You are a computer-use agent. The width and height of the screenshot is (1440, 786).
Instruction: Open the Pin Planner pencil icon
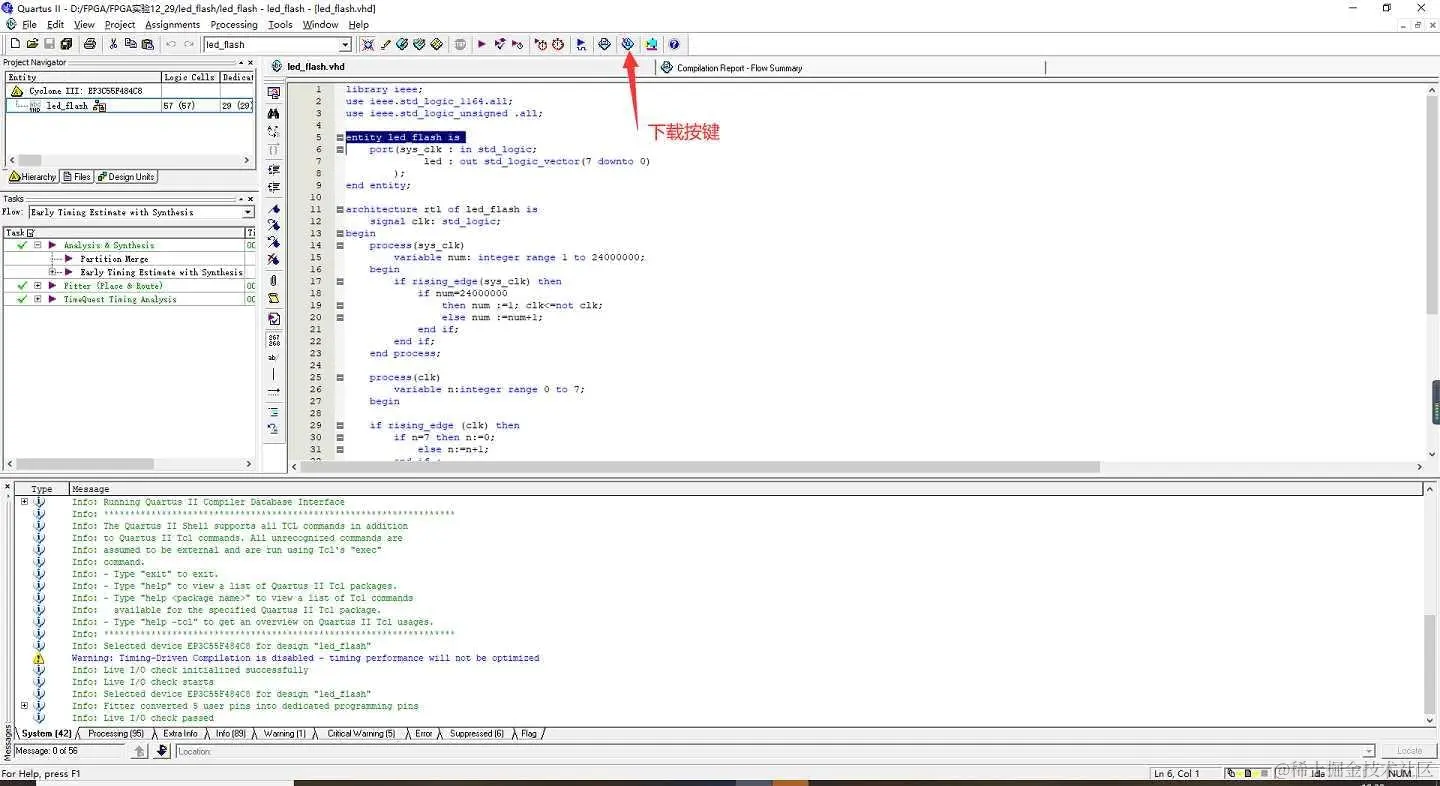385,44
